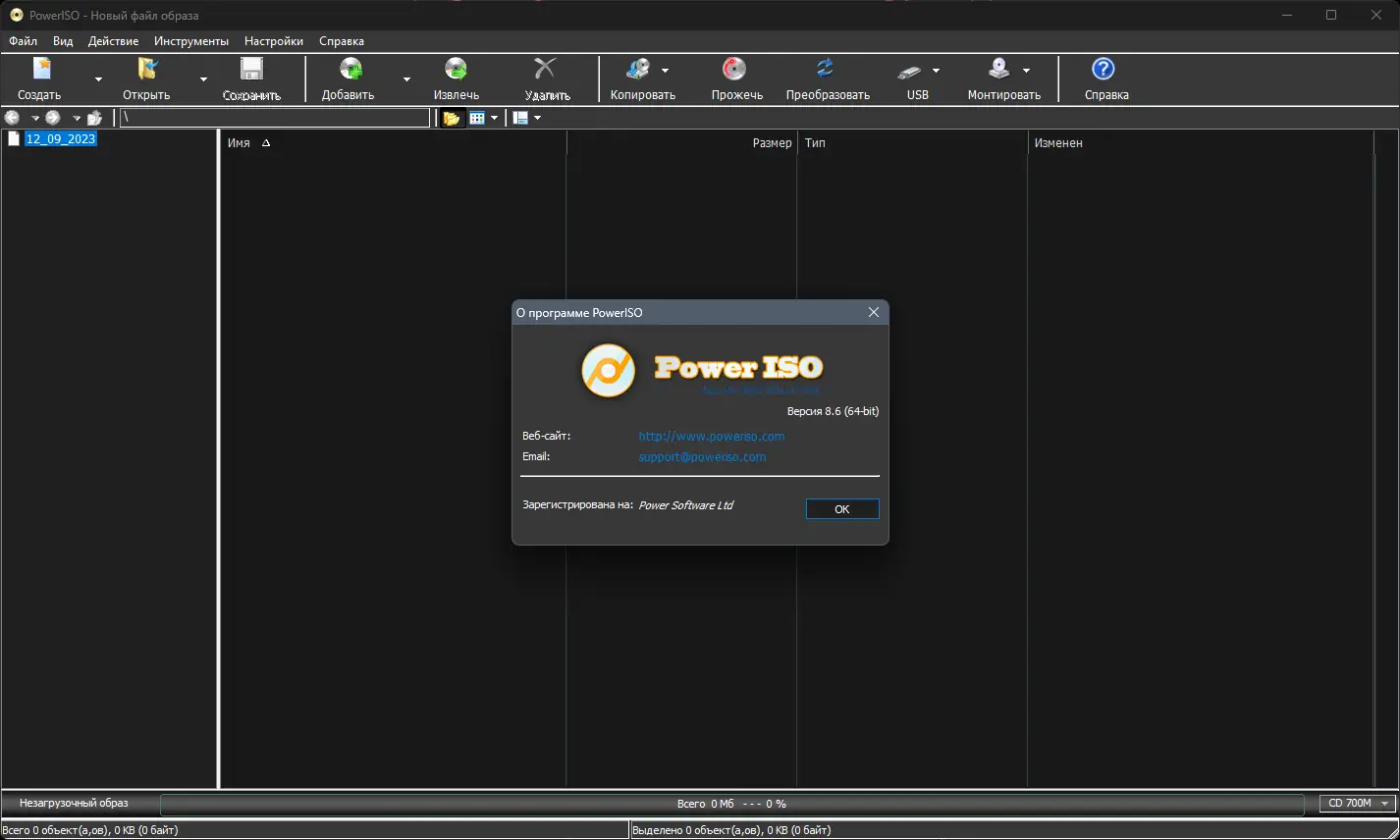This screenshot has width=1400, height=840.
Task: Open the Настройки menu
Action: [x=273, y=41]
